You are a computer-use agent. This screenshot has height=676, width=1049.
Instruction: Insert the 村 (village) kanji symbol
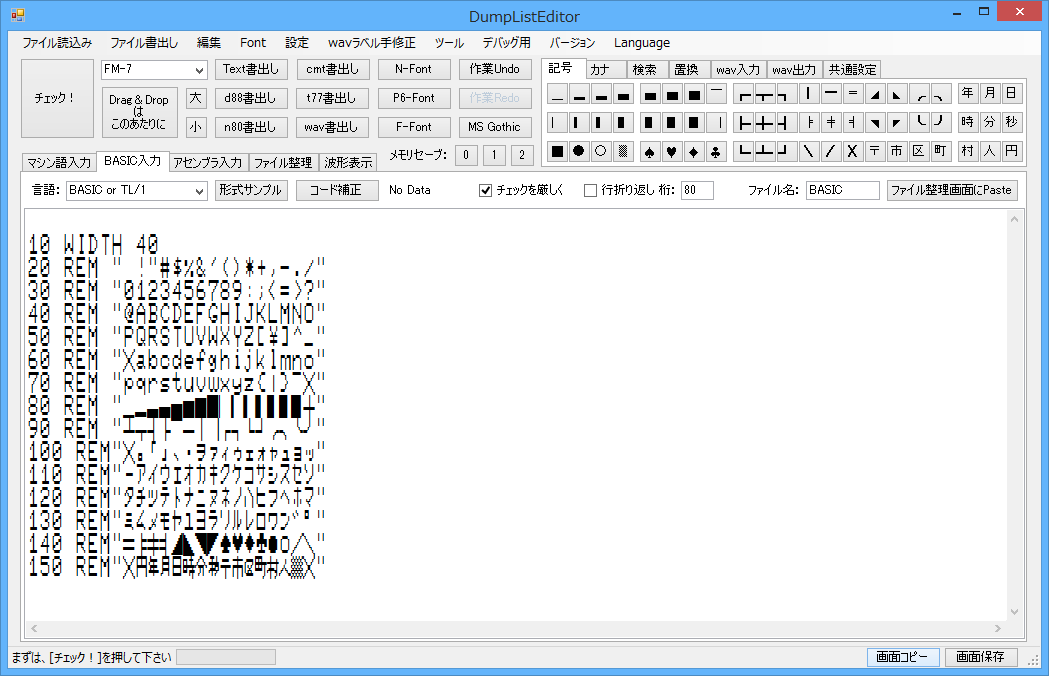coord(967,151)
